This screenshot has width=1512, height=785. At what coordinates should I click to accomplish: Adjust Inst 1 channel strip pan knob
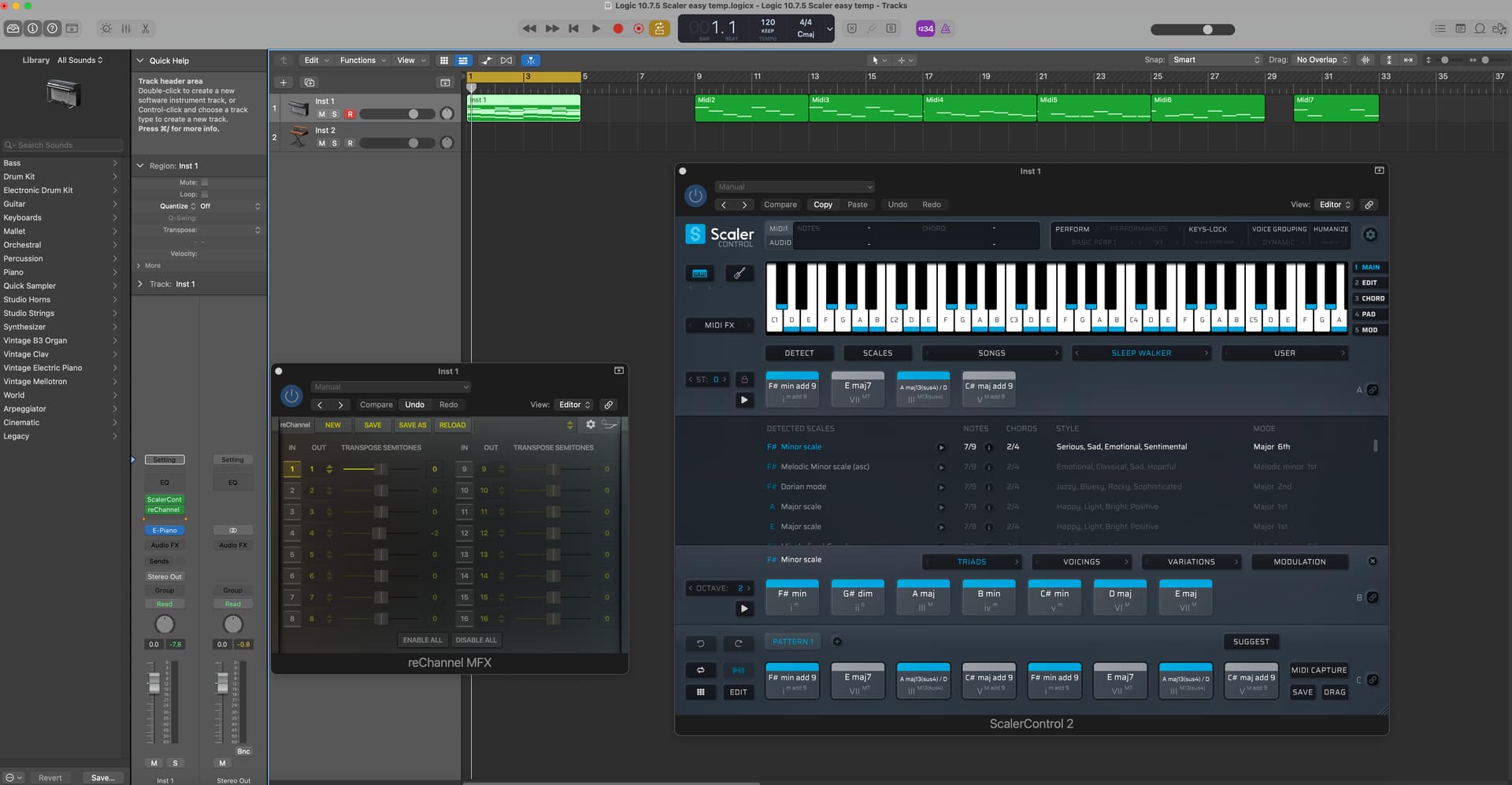point(165,624)
